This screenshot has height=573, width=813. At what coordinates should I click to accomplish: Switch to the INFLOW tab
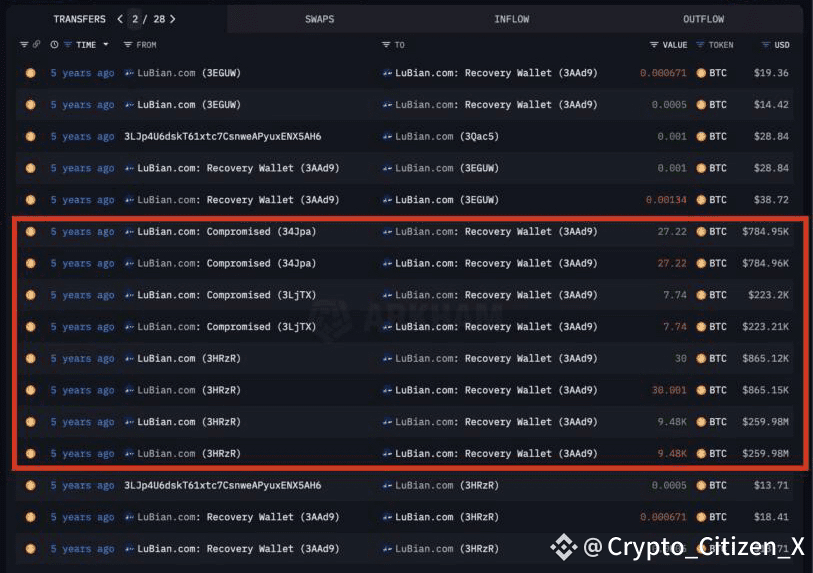pyautogui.click(x=512, y=19)
